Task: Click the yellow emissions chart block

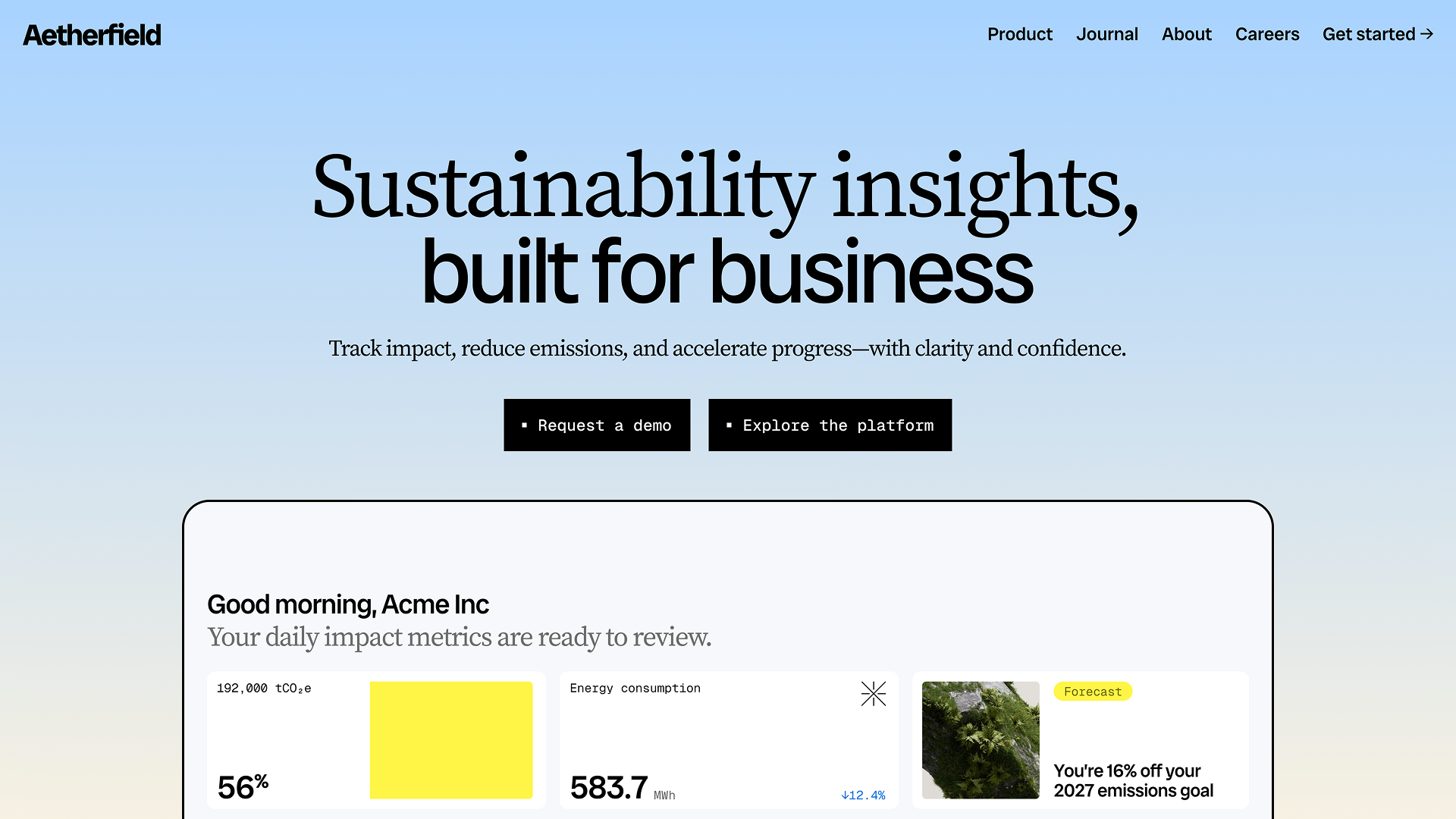Action: pos(450,739)
